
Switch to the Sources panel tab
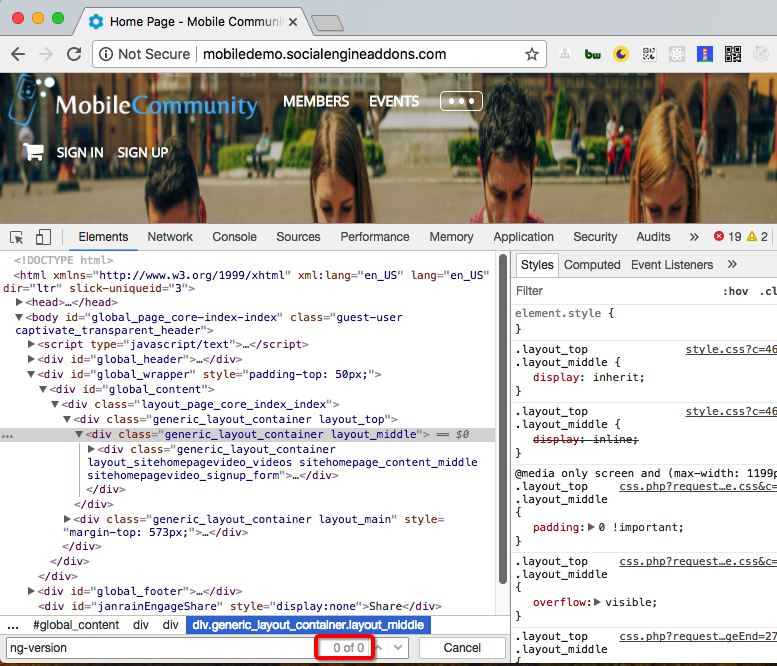[298, 237]
